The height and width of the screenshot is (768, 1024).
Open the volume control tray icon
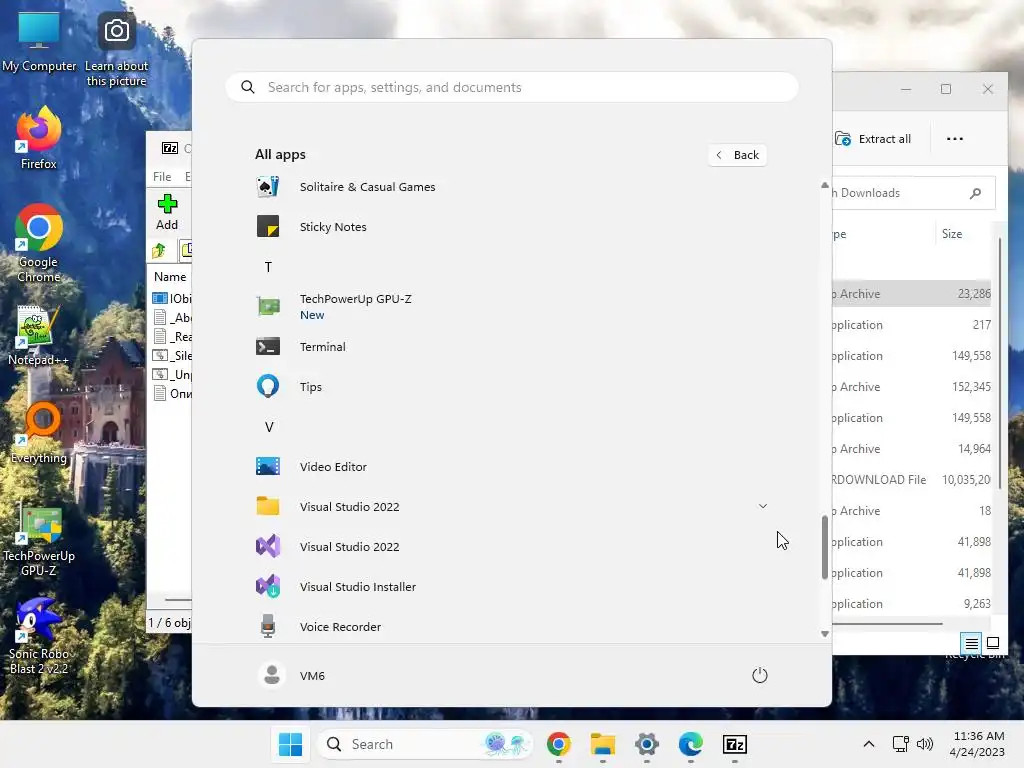[x=925, y=744]
